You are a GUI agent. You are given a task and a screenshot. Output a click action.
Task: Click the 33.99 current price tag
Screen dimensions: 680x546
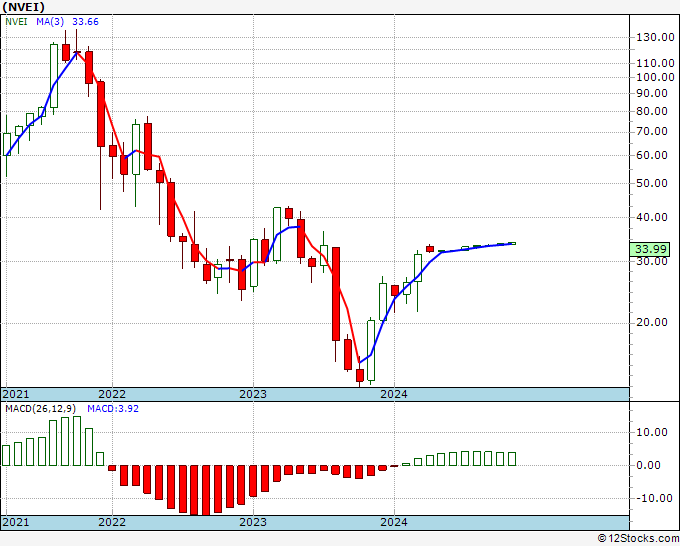point(650,249)
